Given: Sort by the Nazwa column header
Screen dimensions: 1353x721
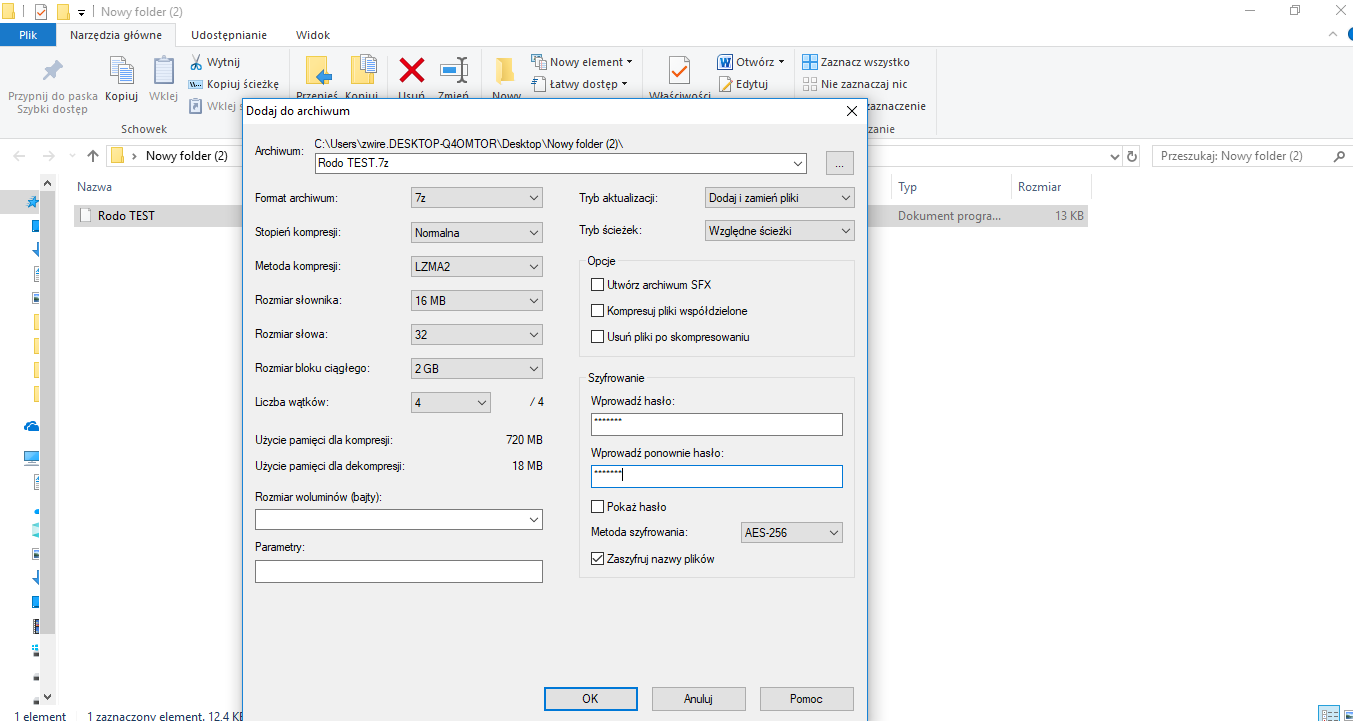Looking at the screenshot, I should (x=94, y=187).
